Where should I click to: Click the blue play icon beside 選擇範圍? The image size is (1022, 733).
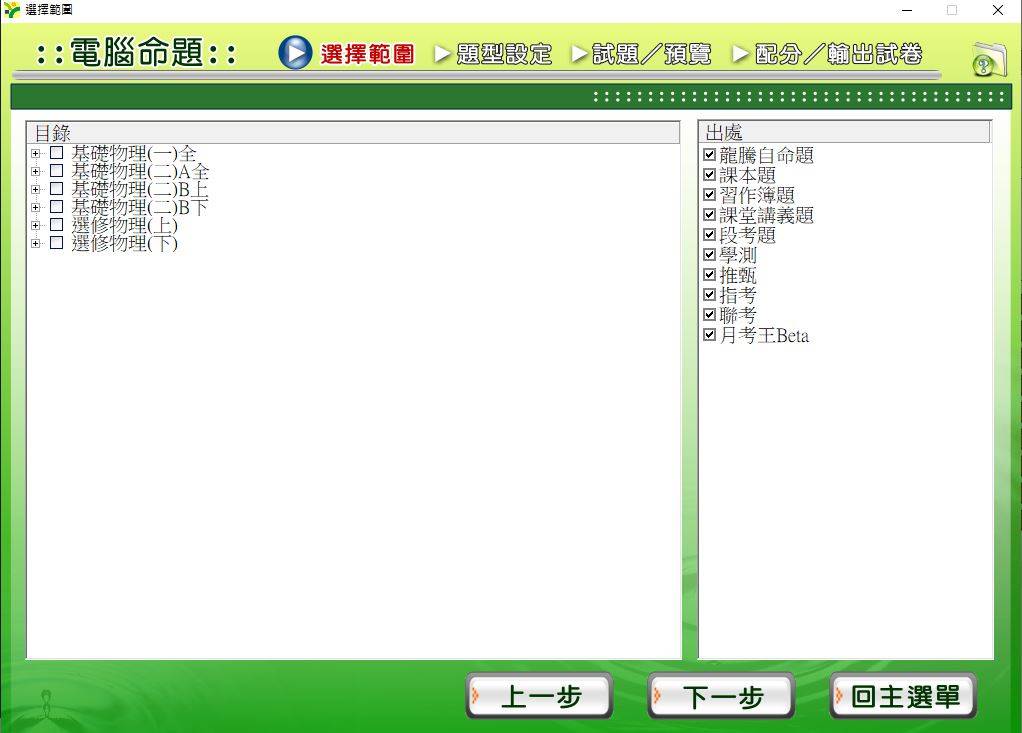tap(295, 53)
